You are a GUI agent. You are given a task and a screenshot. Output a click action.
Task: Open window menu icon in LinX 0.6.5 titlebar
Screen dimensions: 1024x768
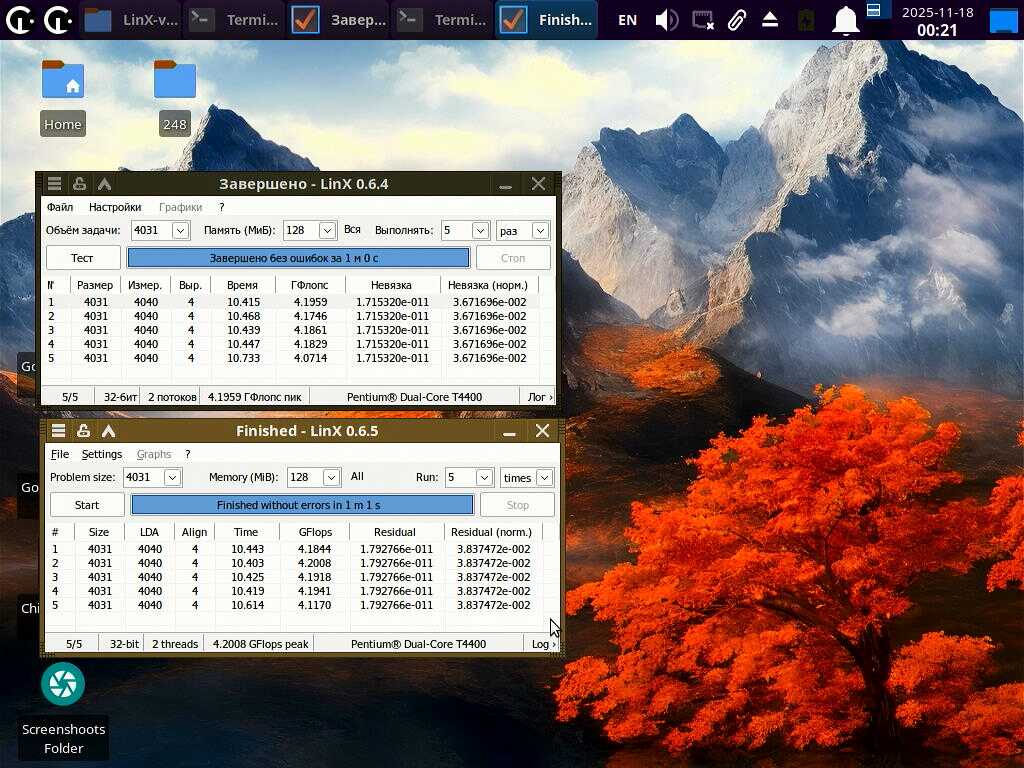click(59, 431)
